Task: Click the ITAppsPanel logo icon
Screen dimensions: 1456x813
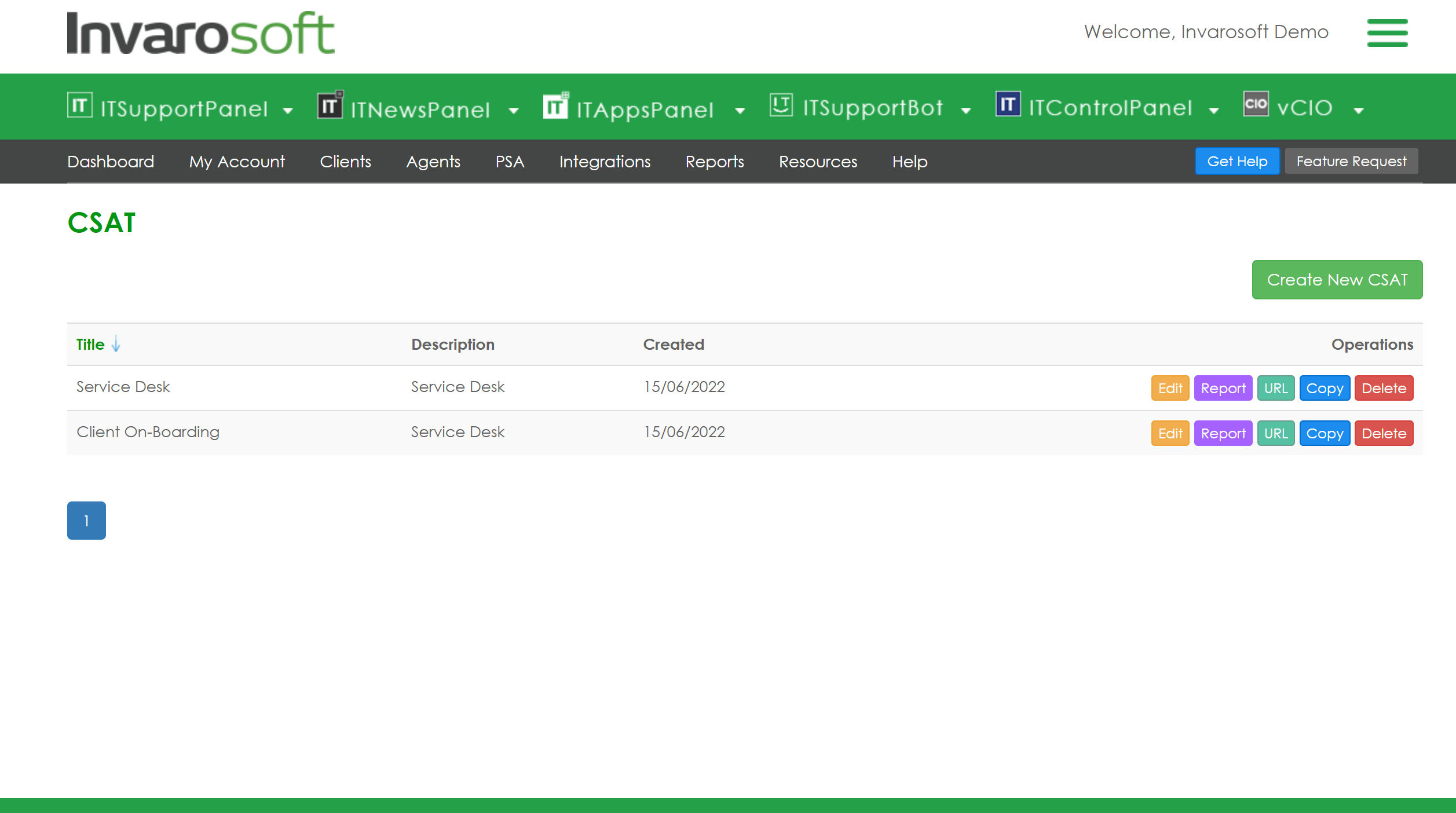Action: (x=556, y=105)
